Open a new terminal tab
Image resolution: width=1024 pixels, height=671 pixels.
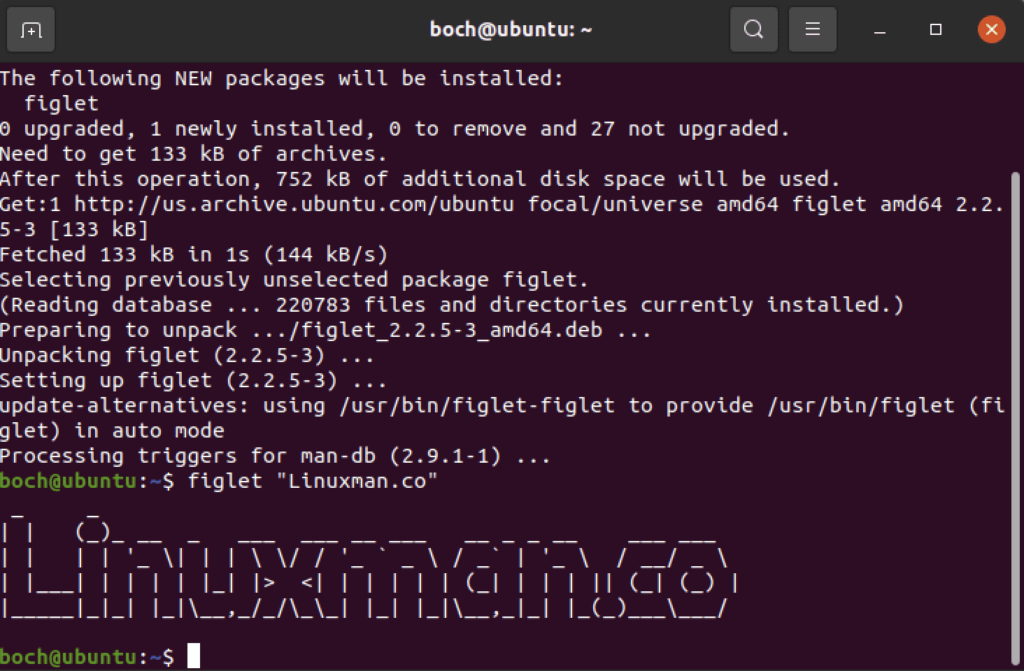pyautogui.click(x=31, y=29)
